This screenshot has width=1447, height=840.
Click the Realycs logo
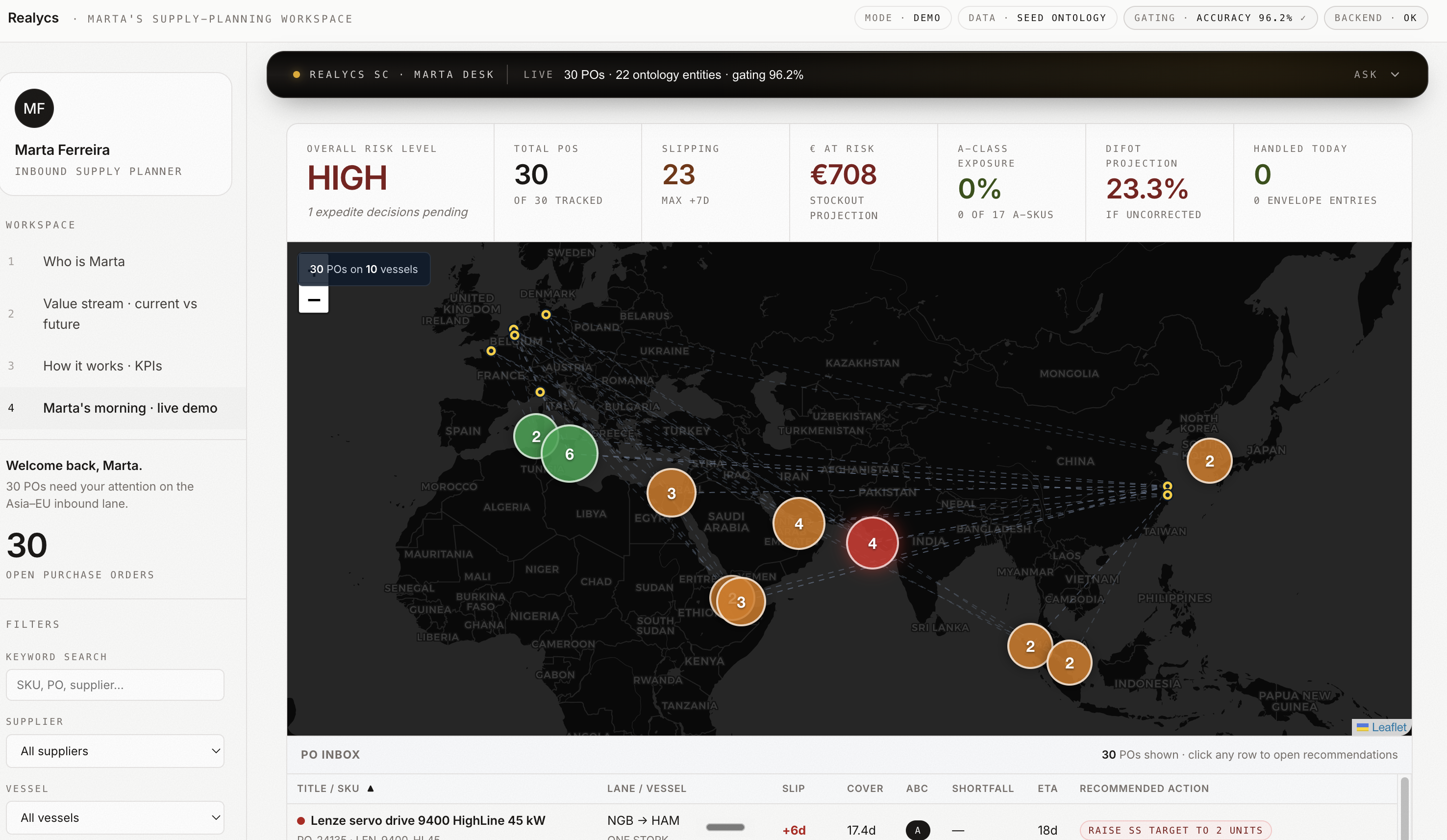click(x=33, y=18)
